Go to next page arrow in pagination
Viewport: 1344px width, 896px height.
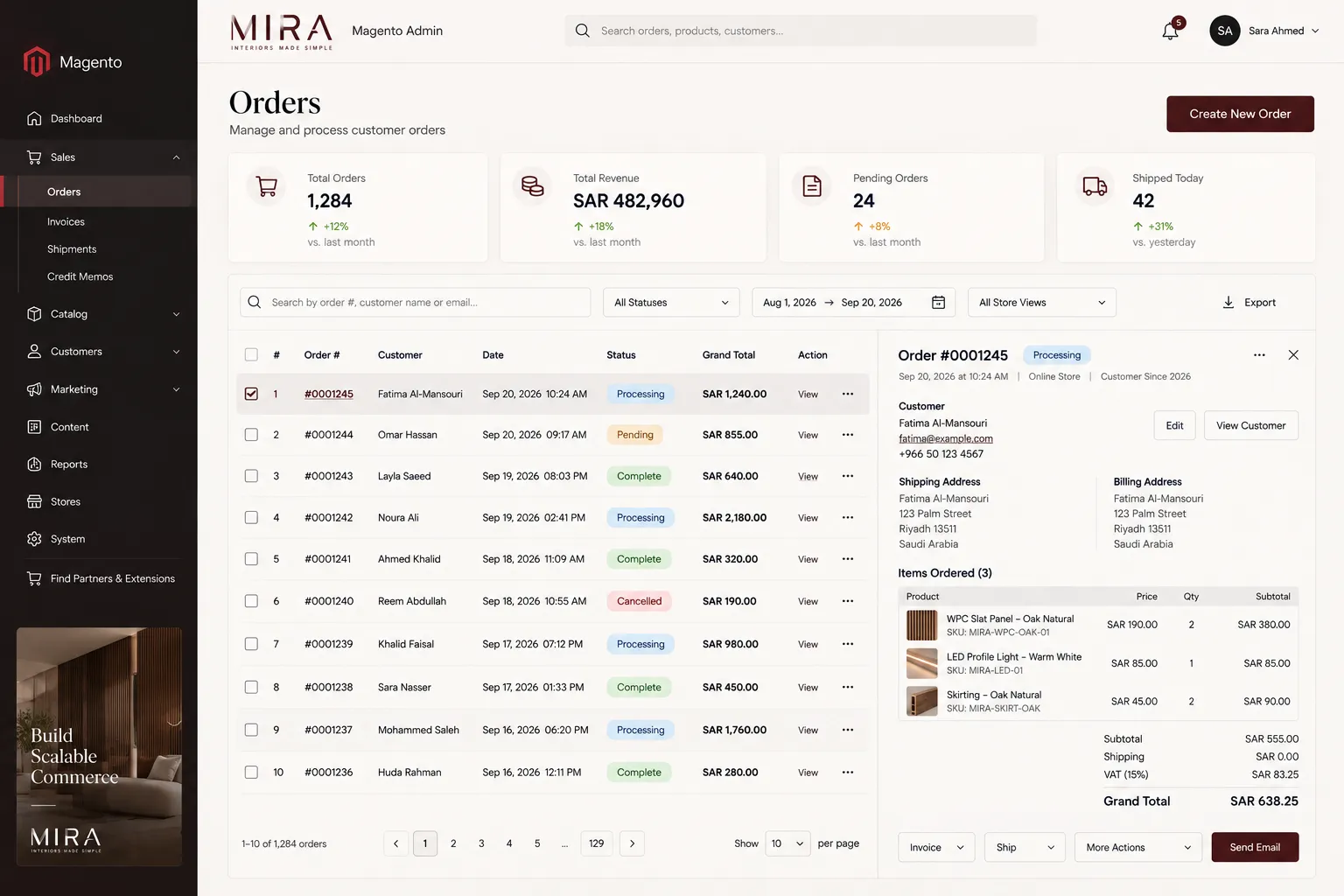(633, 843)
